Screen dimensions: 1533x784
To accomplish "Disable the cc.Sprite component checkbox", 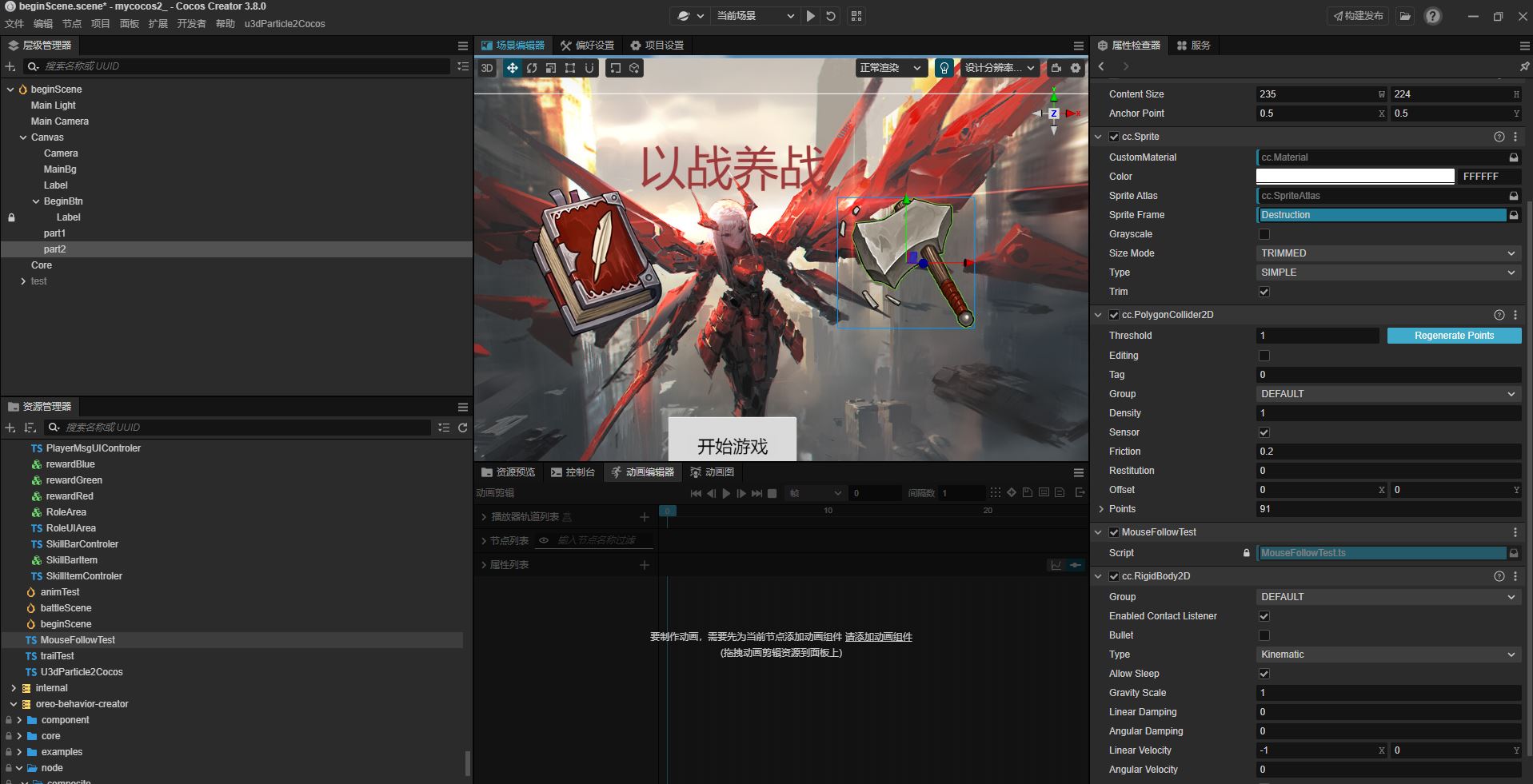I will [x=1114, y=137].
